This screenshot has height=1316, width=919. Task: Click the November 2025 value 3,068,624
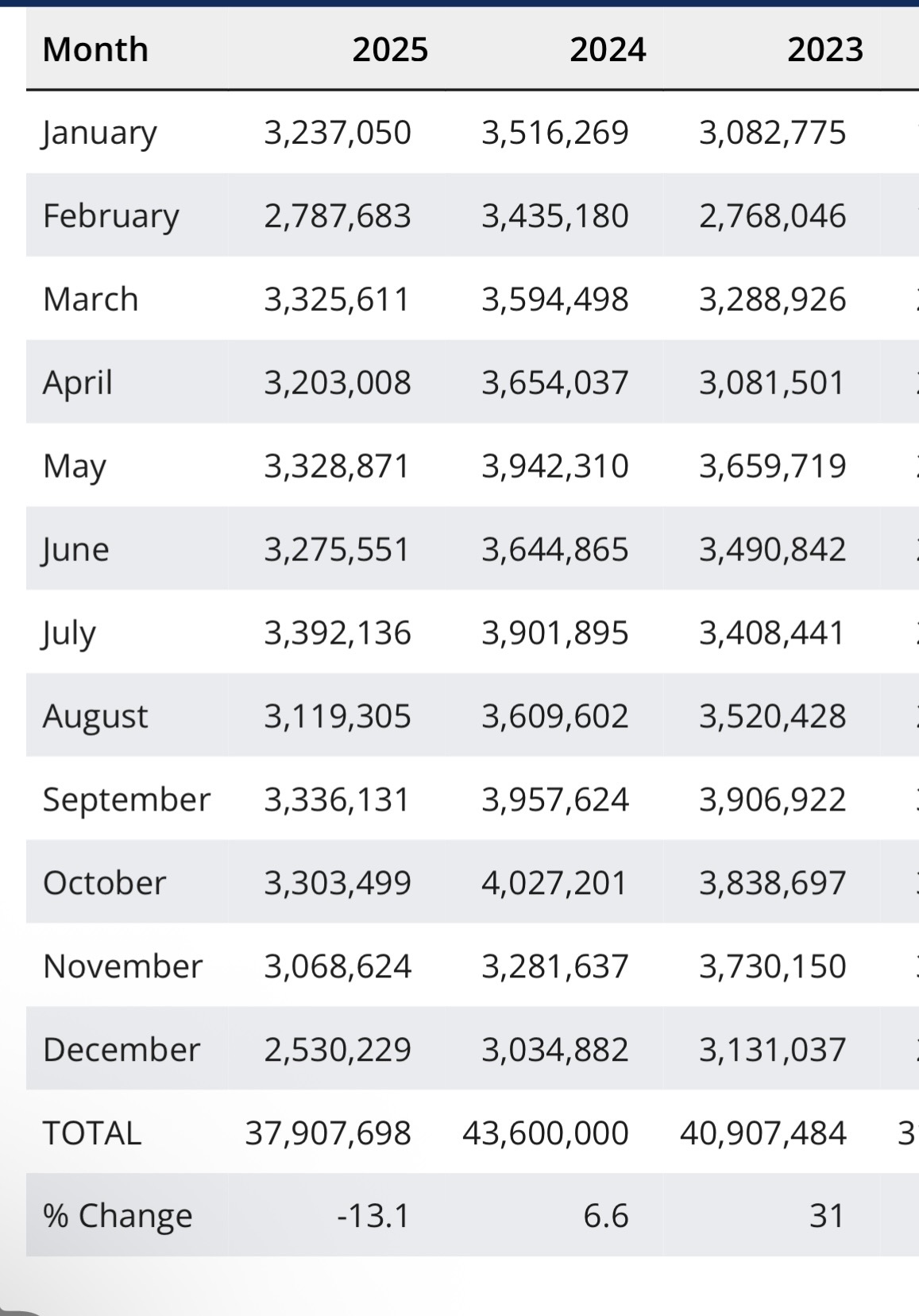[338, 966]
